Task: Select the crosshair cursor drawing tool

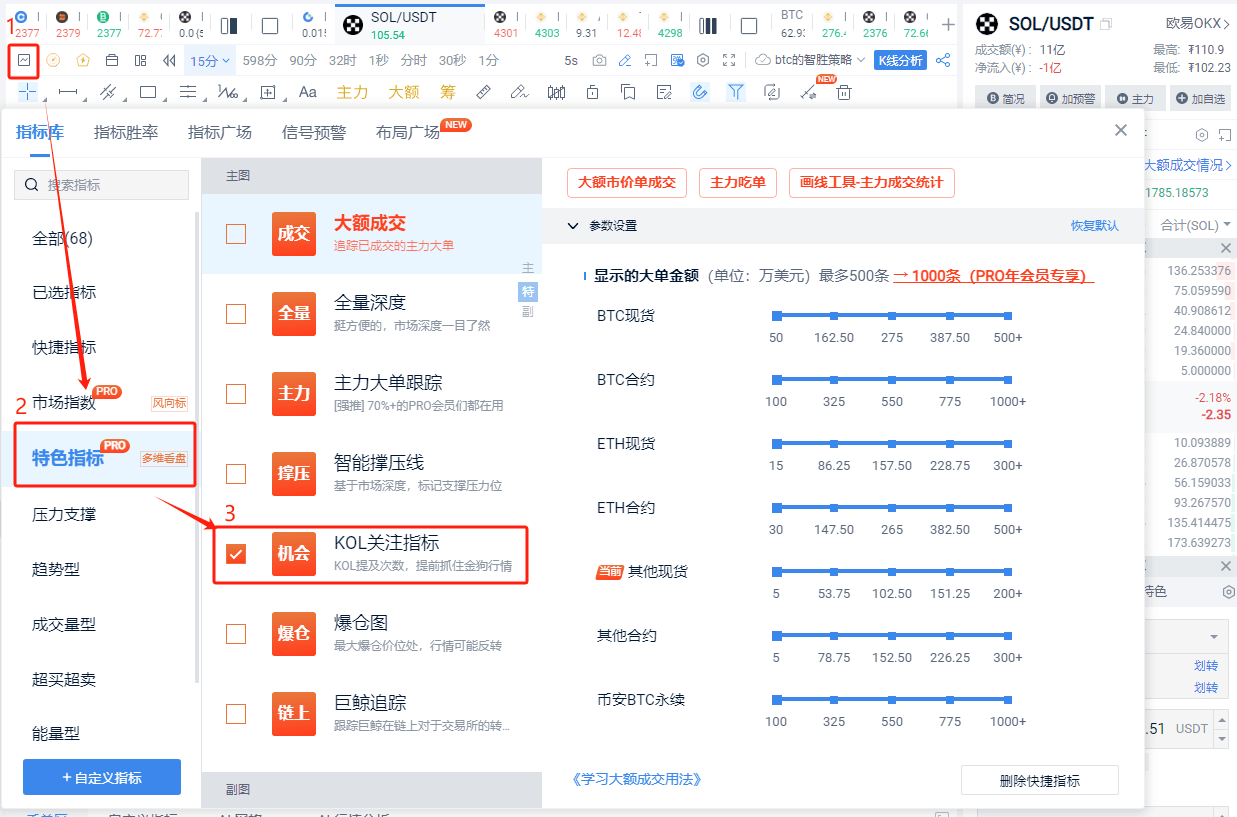Action: click(x=27, y=92)
